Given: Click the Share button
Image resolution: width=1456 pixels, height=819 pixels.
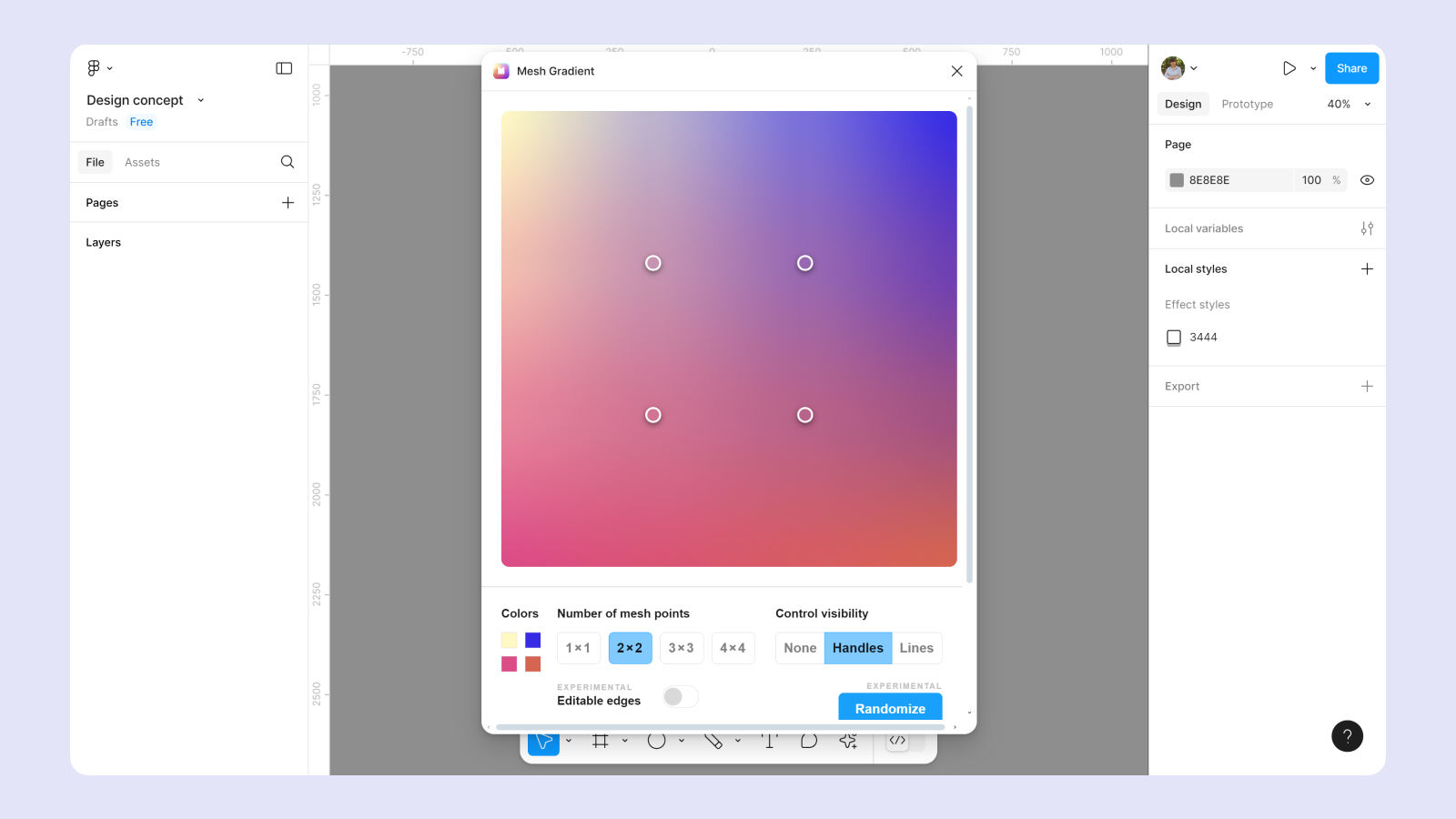Looking at the screenshot, I should [x=1351, y=67].
